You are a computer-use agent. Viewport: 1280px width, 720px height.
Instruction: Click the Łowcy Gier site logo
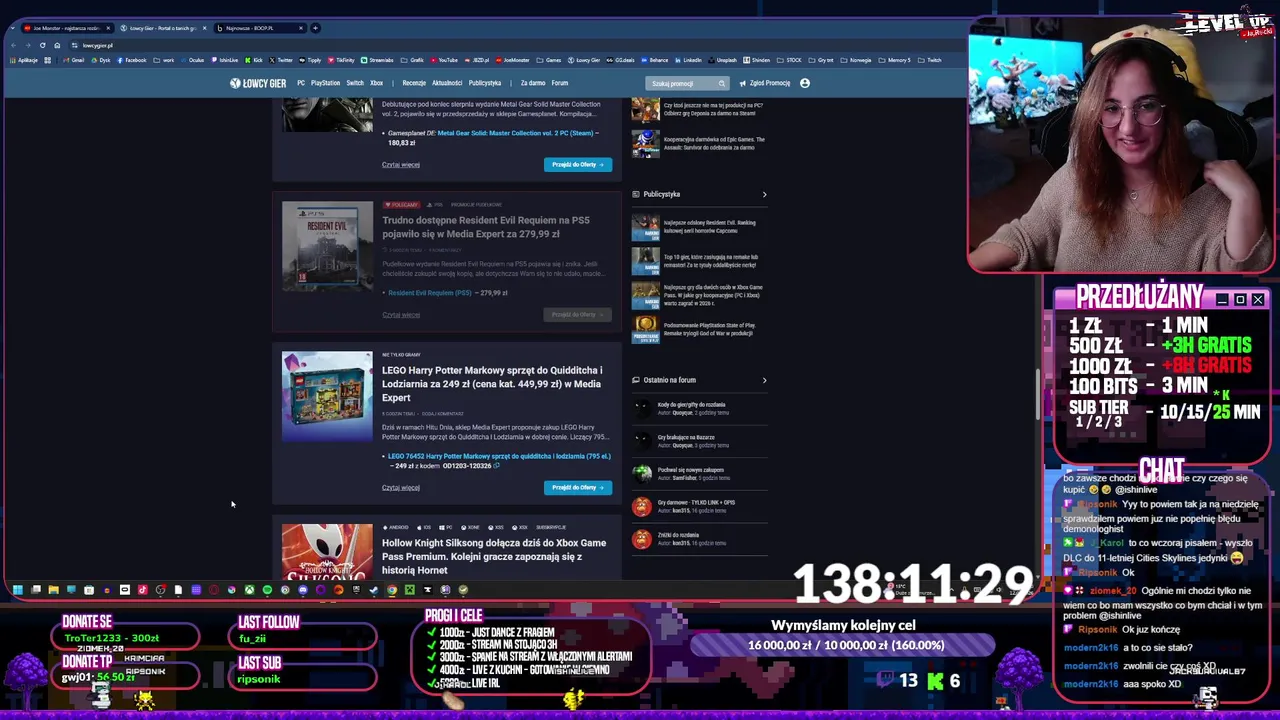pos(258,83)
